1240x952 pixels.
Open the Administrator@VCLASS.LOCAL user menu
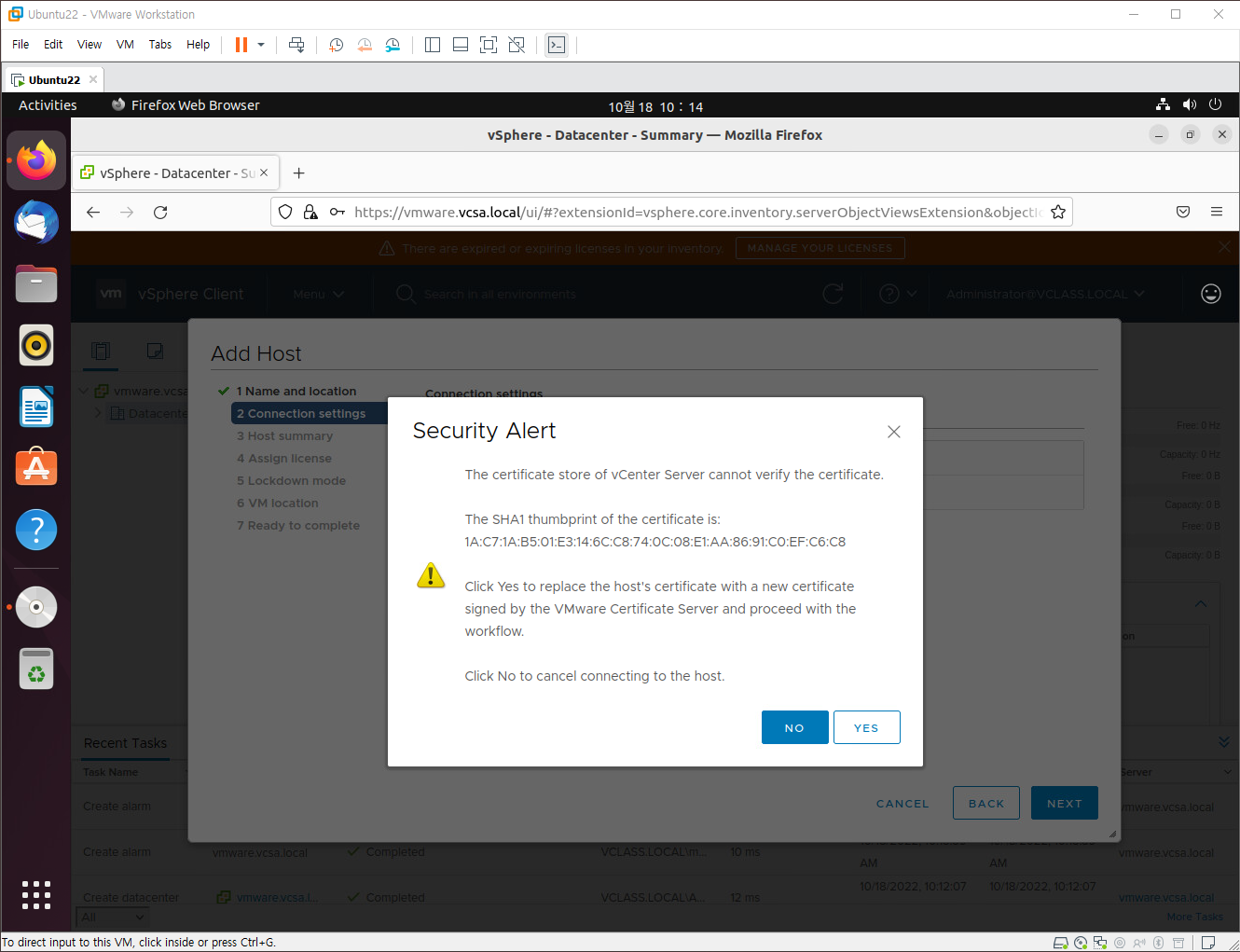tap(1045, 294)
